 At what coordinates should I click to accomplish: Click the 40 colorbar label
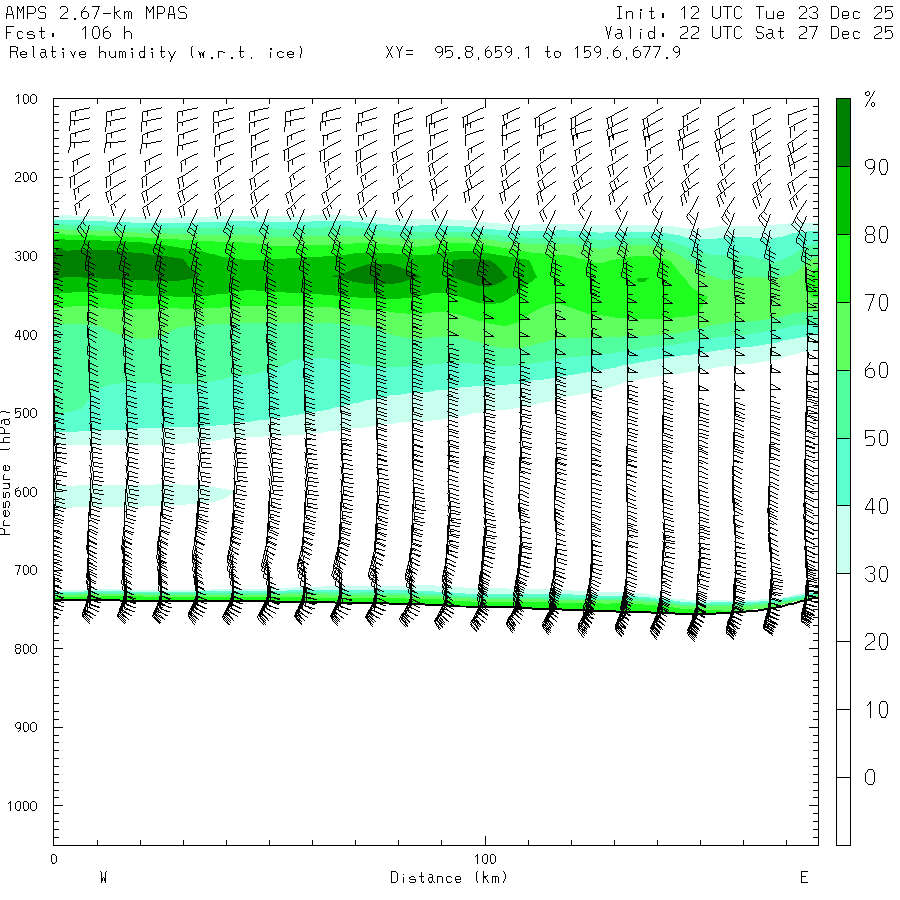[x=876, y=506]
